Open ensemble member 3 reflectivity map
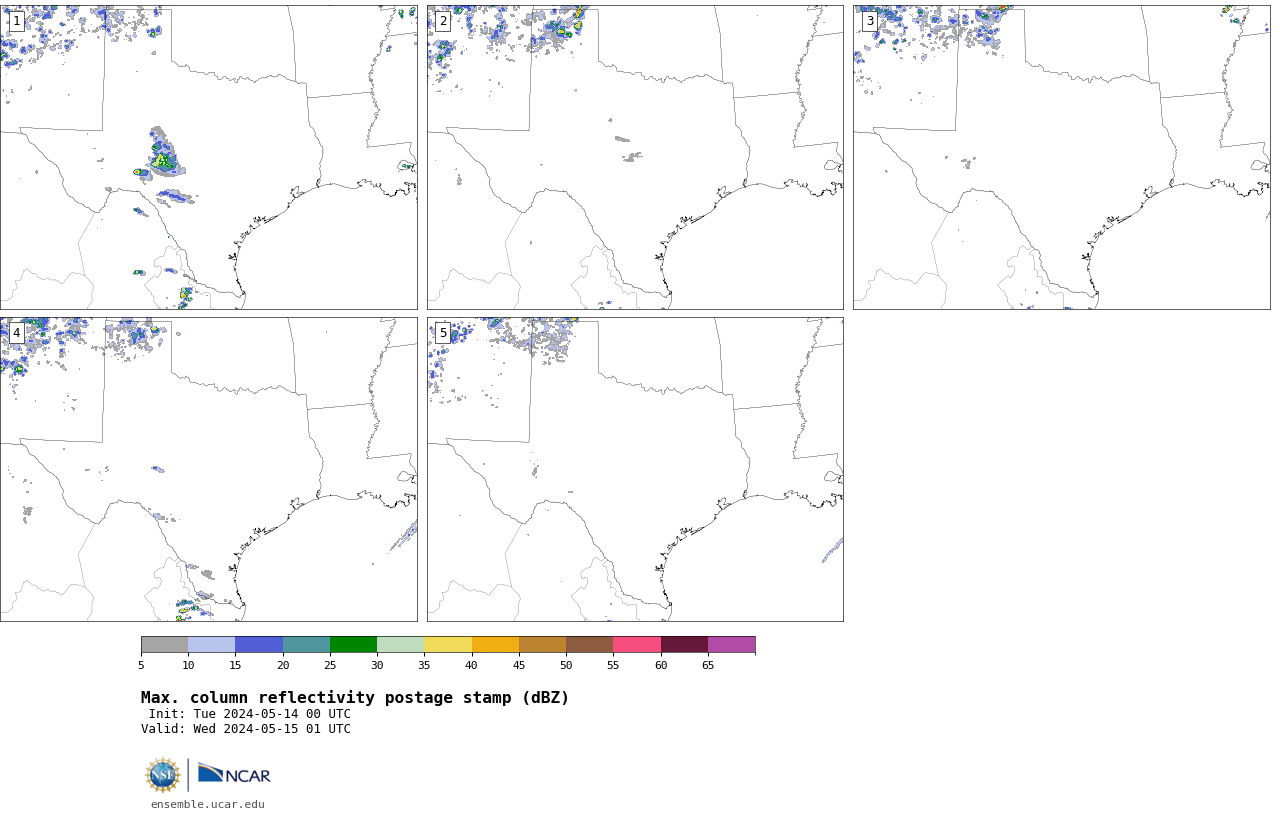This screenshot has height=815, width=1280. click(x=1062, y=157)
